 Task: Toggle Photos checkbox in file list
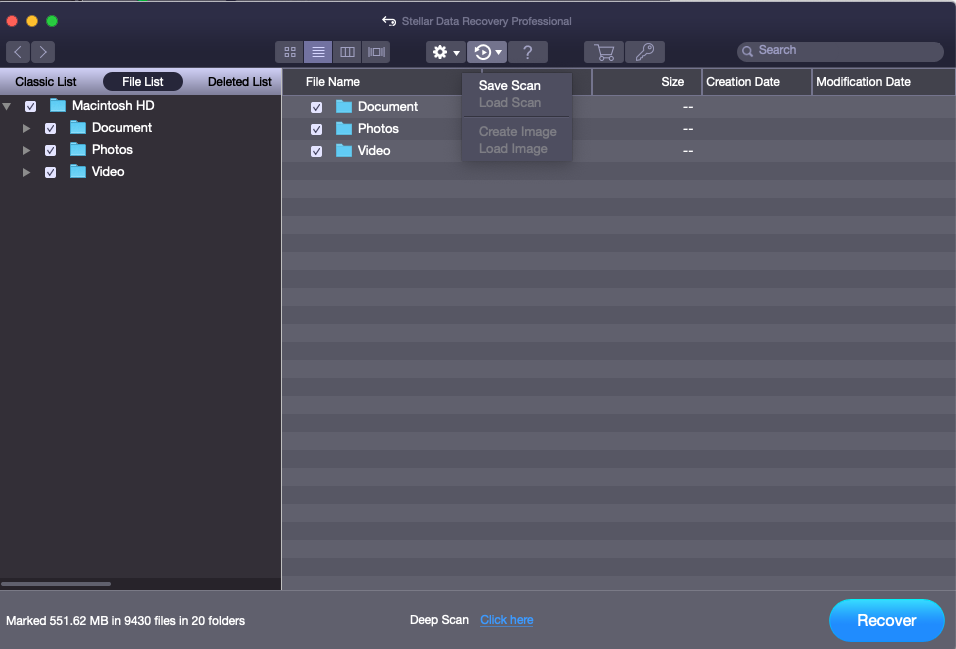[316, 129]
